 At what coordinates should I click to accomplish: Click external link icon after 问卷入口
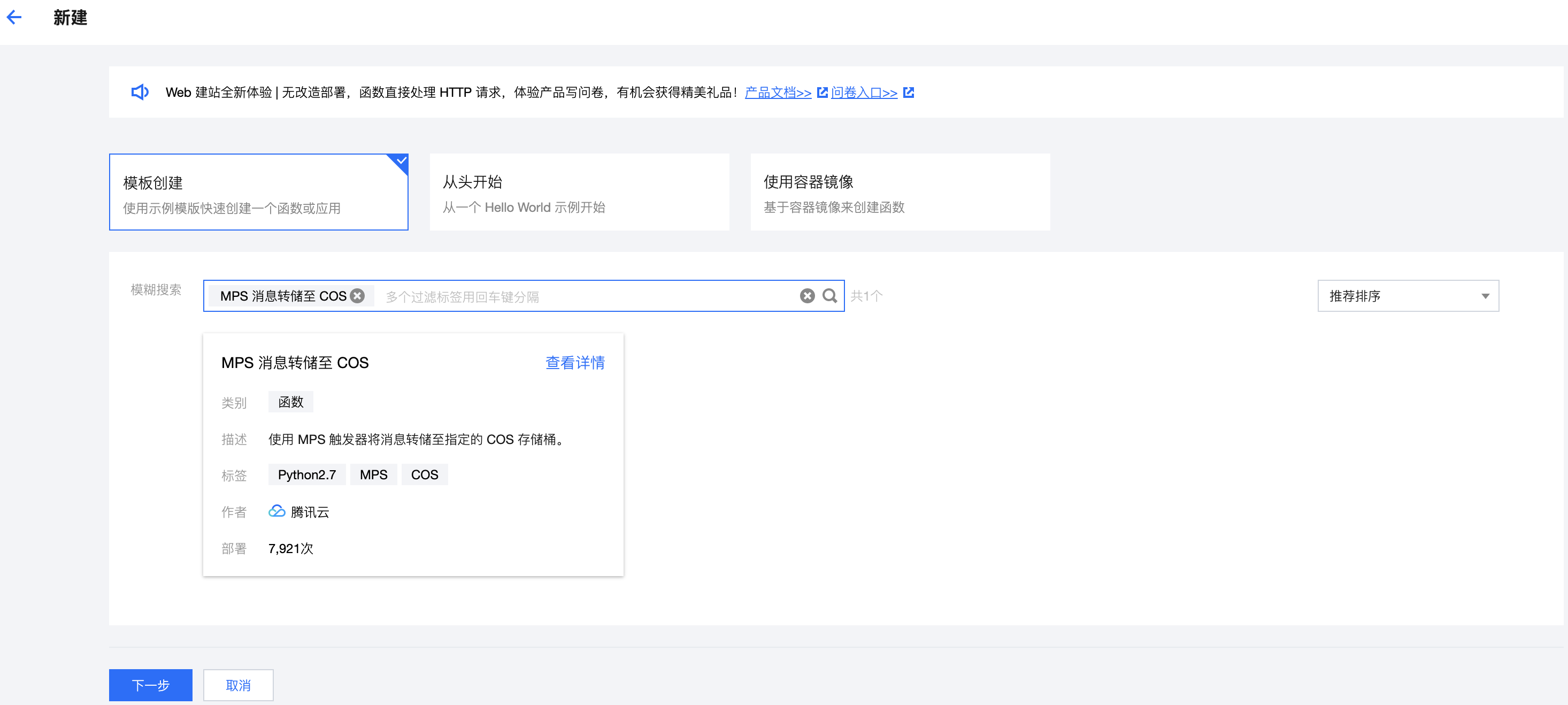click(x=908, y=93)
